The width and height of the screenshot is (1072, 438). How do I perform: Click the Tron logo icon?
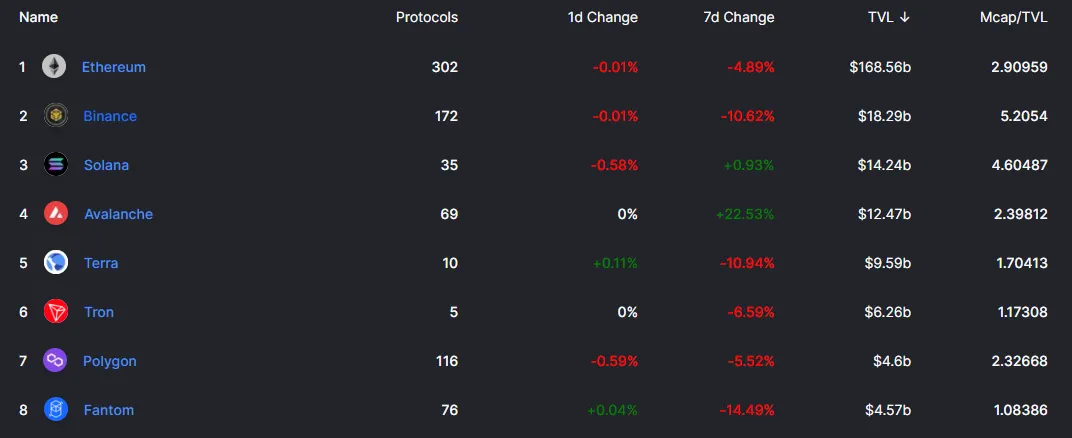[56, 312]
